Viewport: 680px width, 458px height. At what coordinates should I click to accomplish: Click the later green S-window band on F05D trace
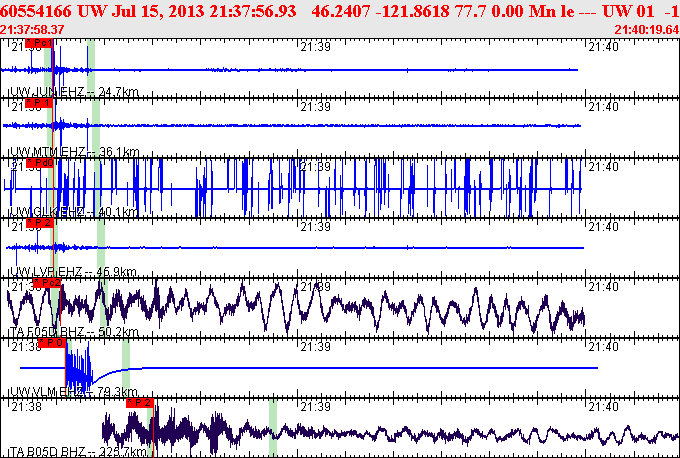(x=103, y=307)
